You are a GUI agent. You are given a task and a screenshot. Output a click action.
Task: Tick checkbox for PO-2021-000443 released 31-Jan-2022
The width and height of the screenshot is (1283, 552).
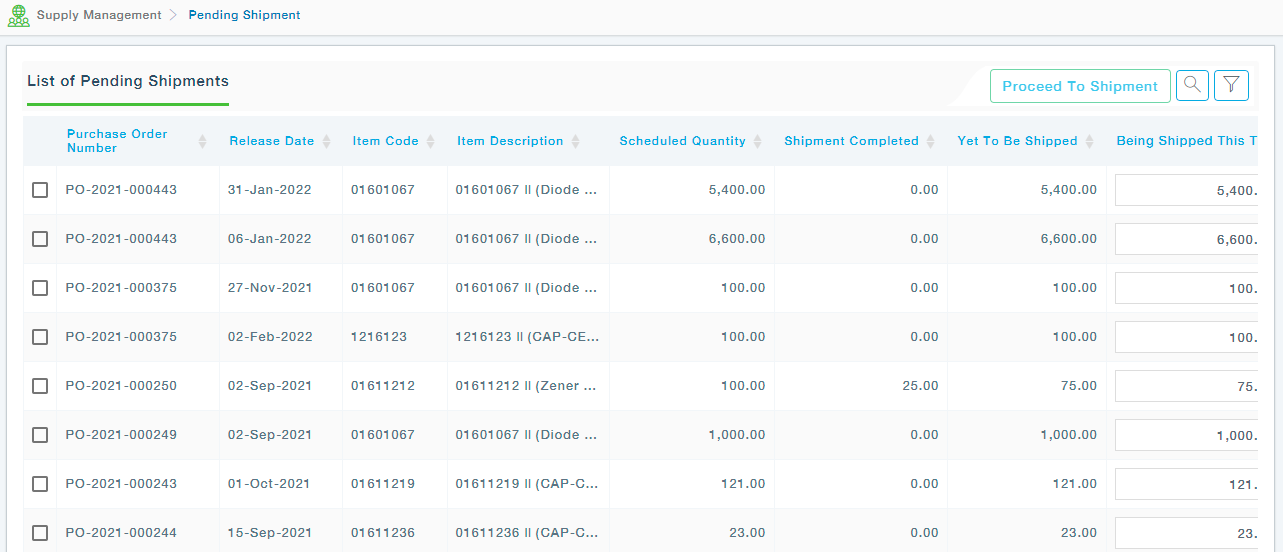[x=40, y=190]
